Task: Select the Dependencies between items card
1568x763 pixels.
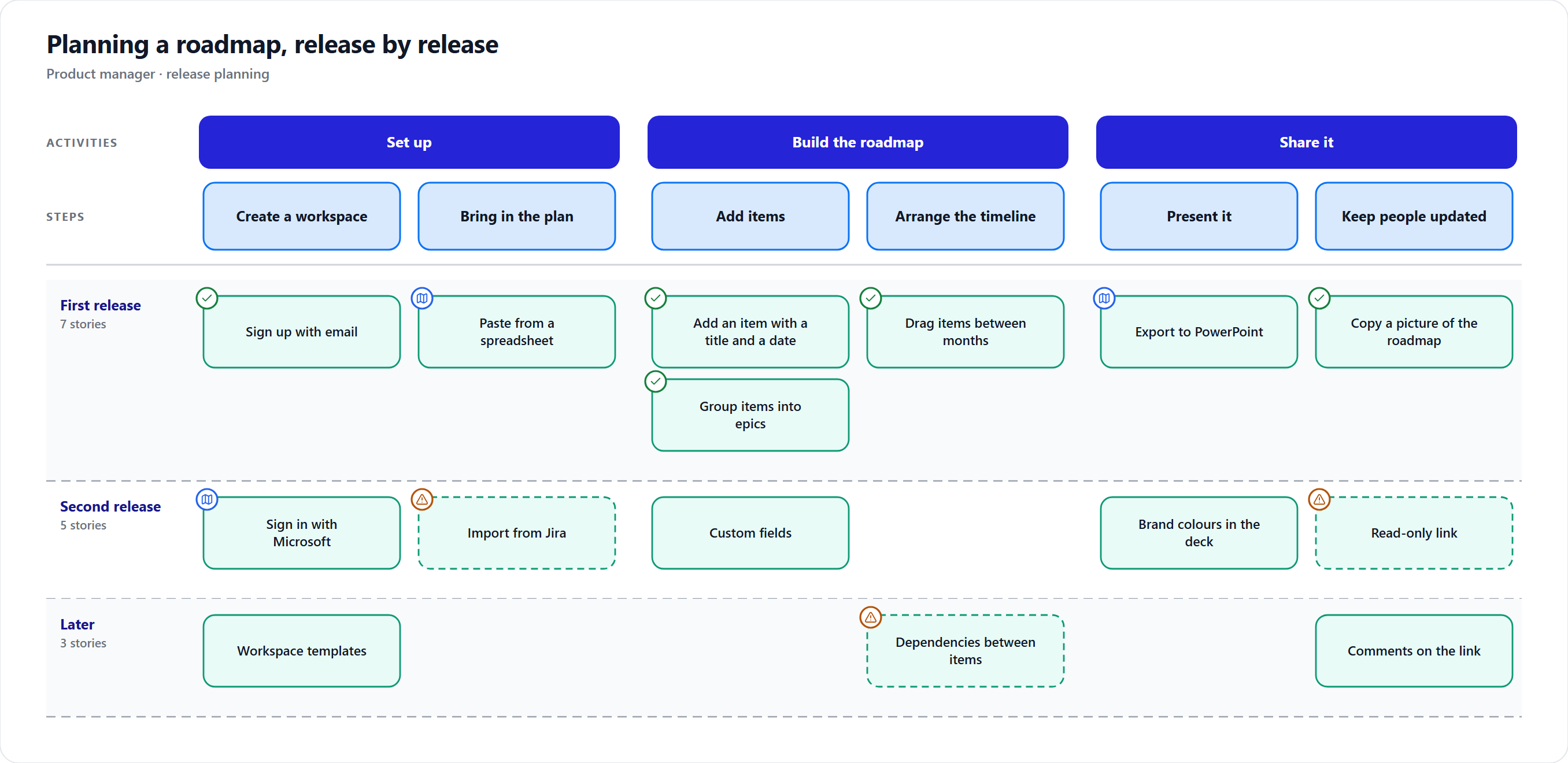Action: [x=966, y=651]
